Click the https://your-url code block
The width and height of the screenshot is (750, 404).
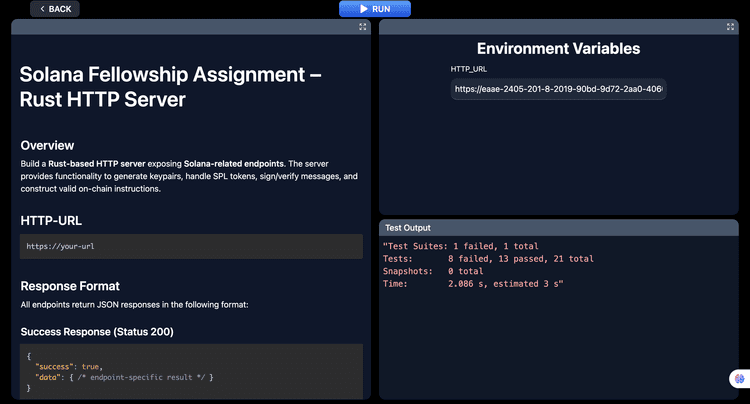pos(191,246)
